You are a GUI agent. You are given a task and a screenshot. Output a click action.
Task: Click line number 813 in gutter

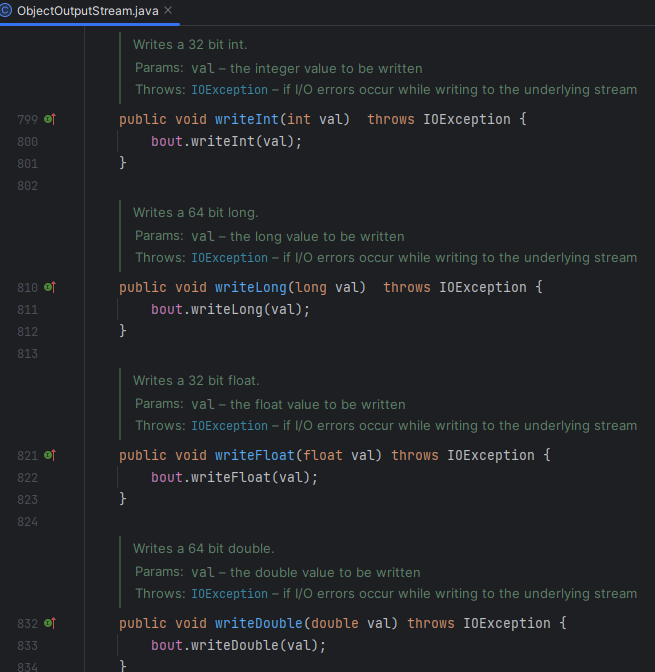click(27, 354)
